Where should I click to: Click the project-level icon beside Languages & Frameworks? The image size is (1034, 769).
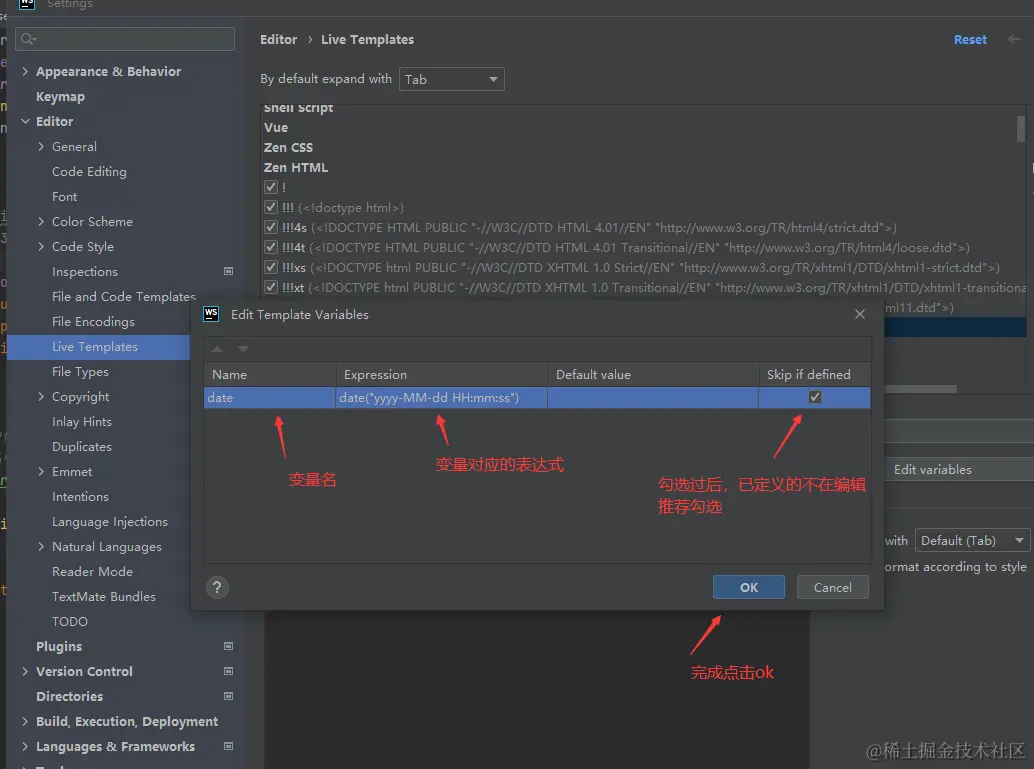(x=228, y=746)
